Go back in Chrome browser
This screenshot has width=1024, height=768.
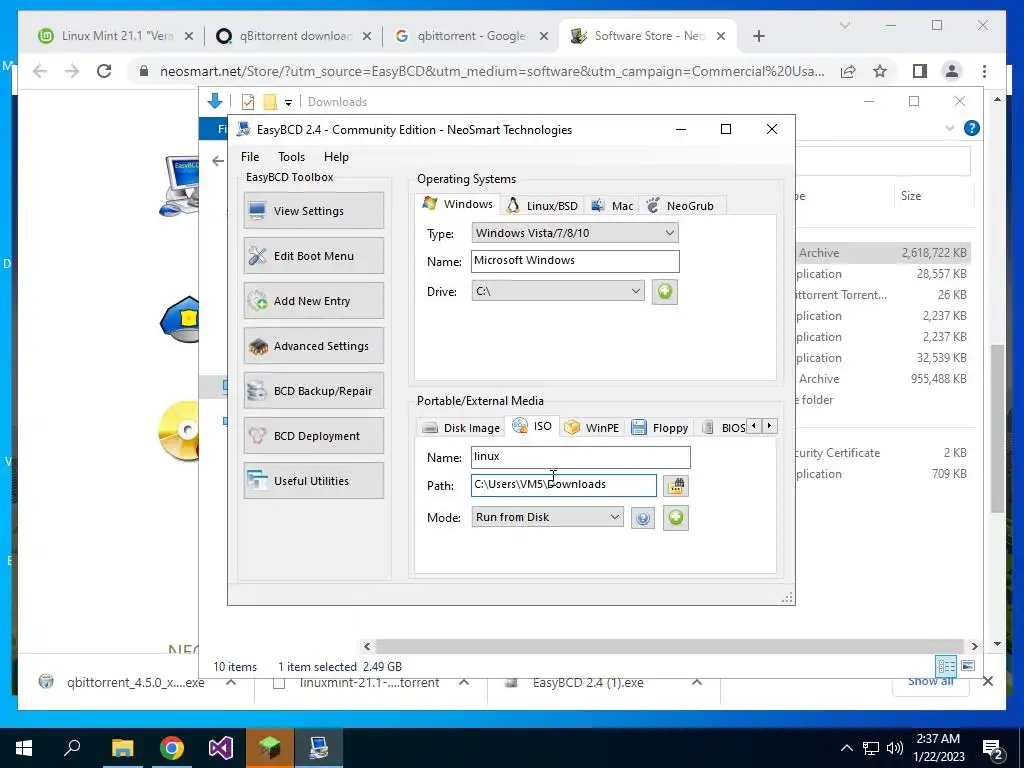(40, 71)
